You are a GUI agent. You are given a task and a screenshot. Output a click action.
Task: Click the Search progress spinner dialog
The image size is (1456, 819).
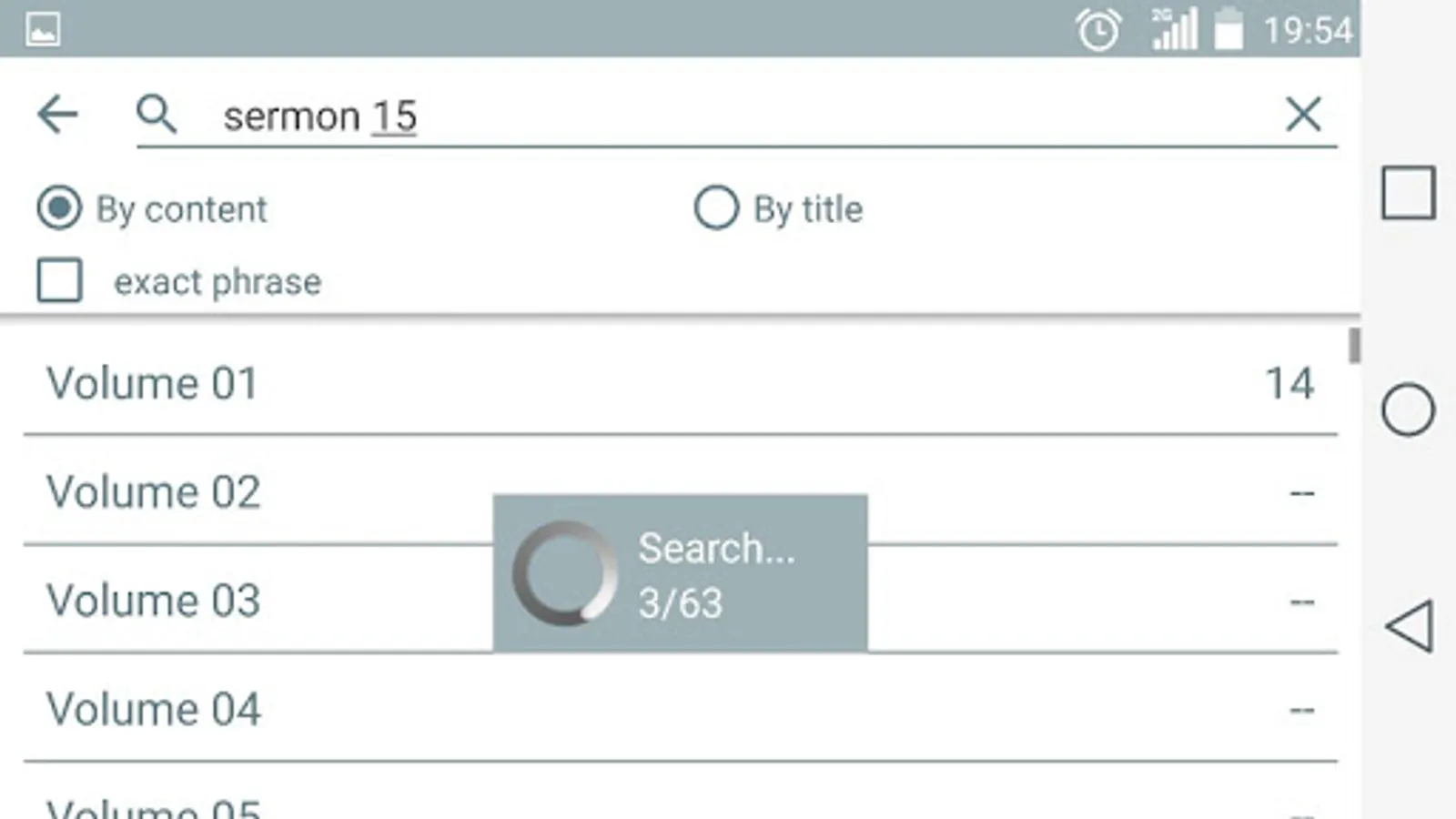(x=680, y=573)
